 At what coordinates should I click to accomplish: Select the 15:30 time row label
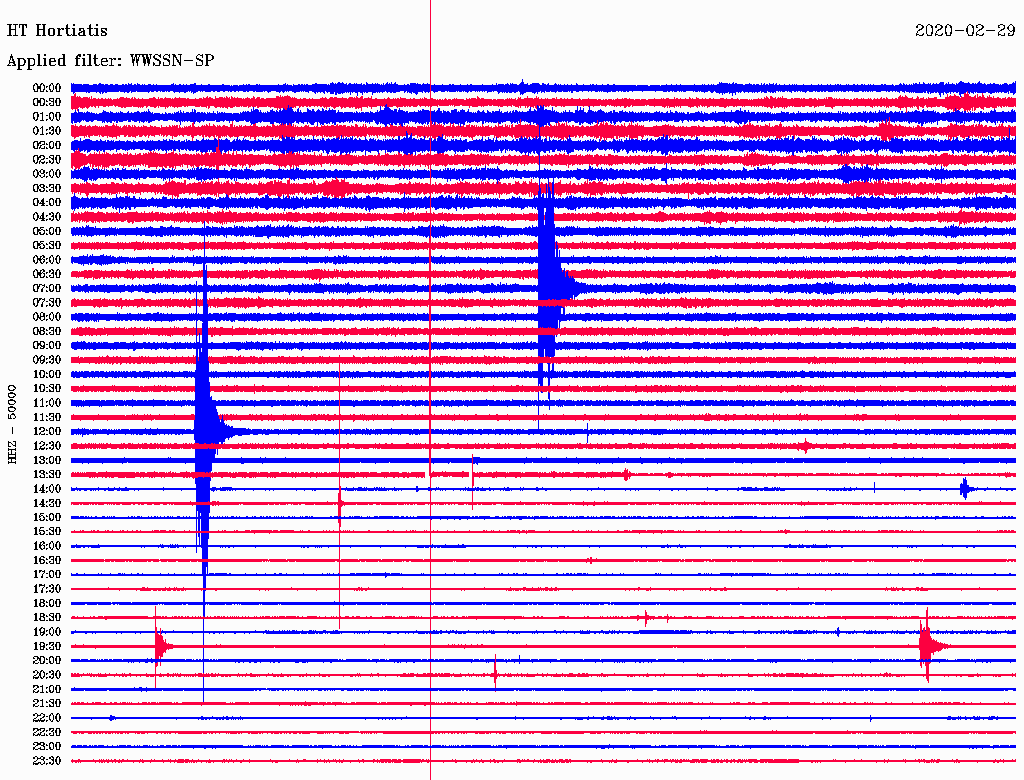coord(47,532)
